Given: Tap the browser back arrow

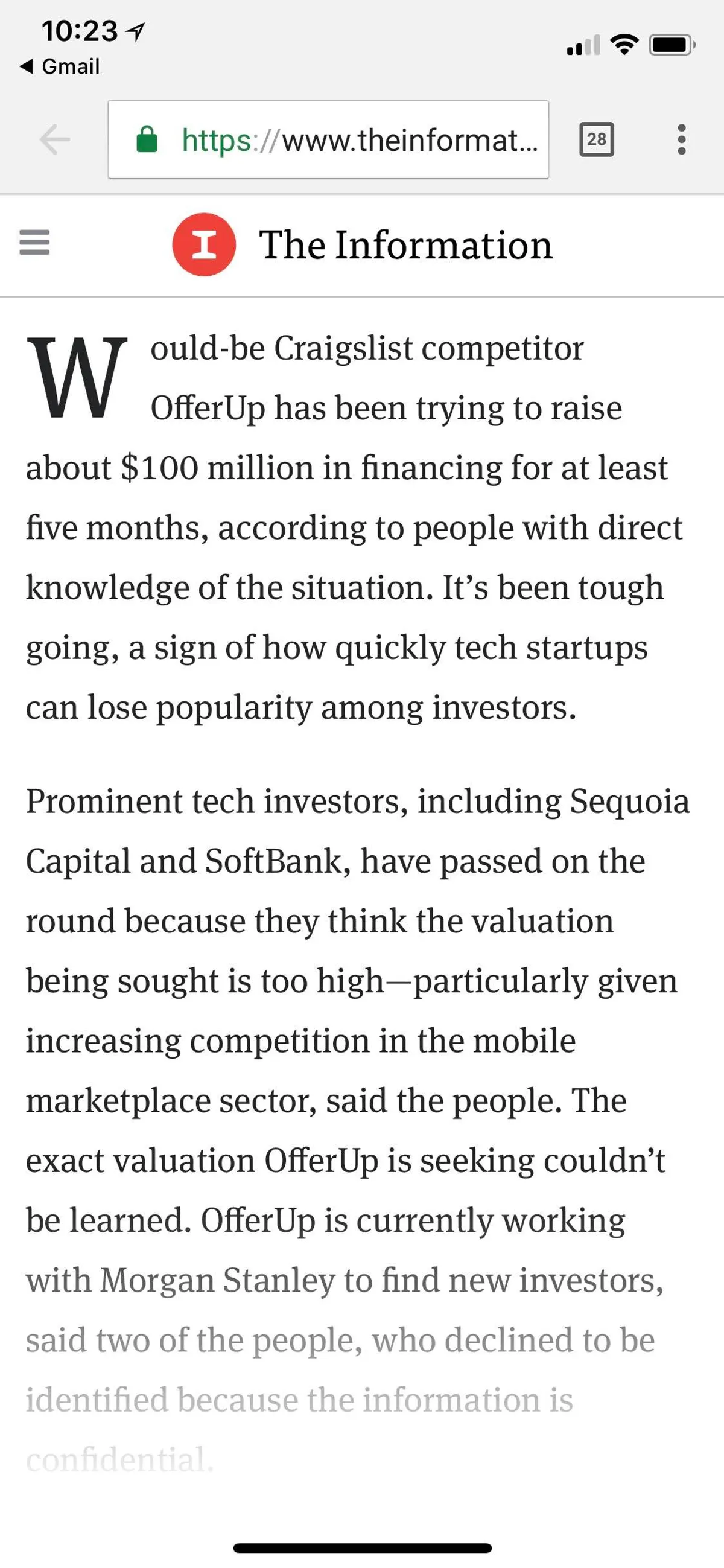Looking at the screenshot, I should tap(55, 139).
